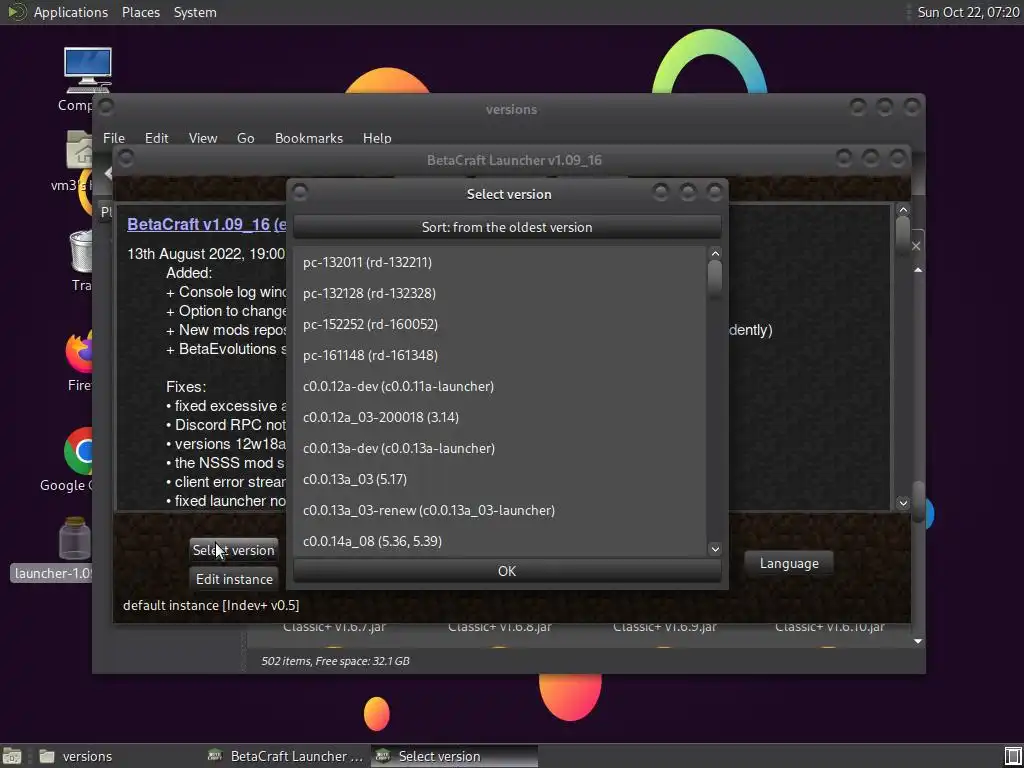Image resolution: width=1024 pixels, height=768 pixels.
Task: Open the BetaCraft v1.09_16 changelog link
Action: (206, 224)
